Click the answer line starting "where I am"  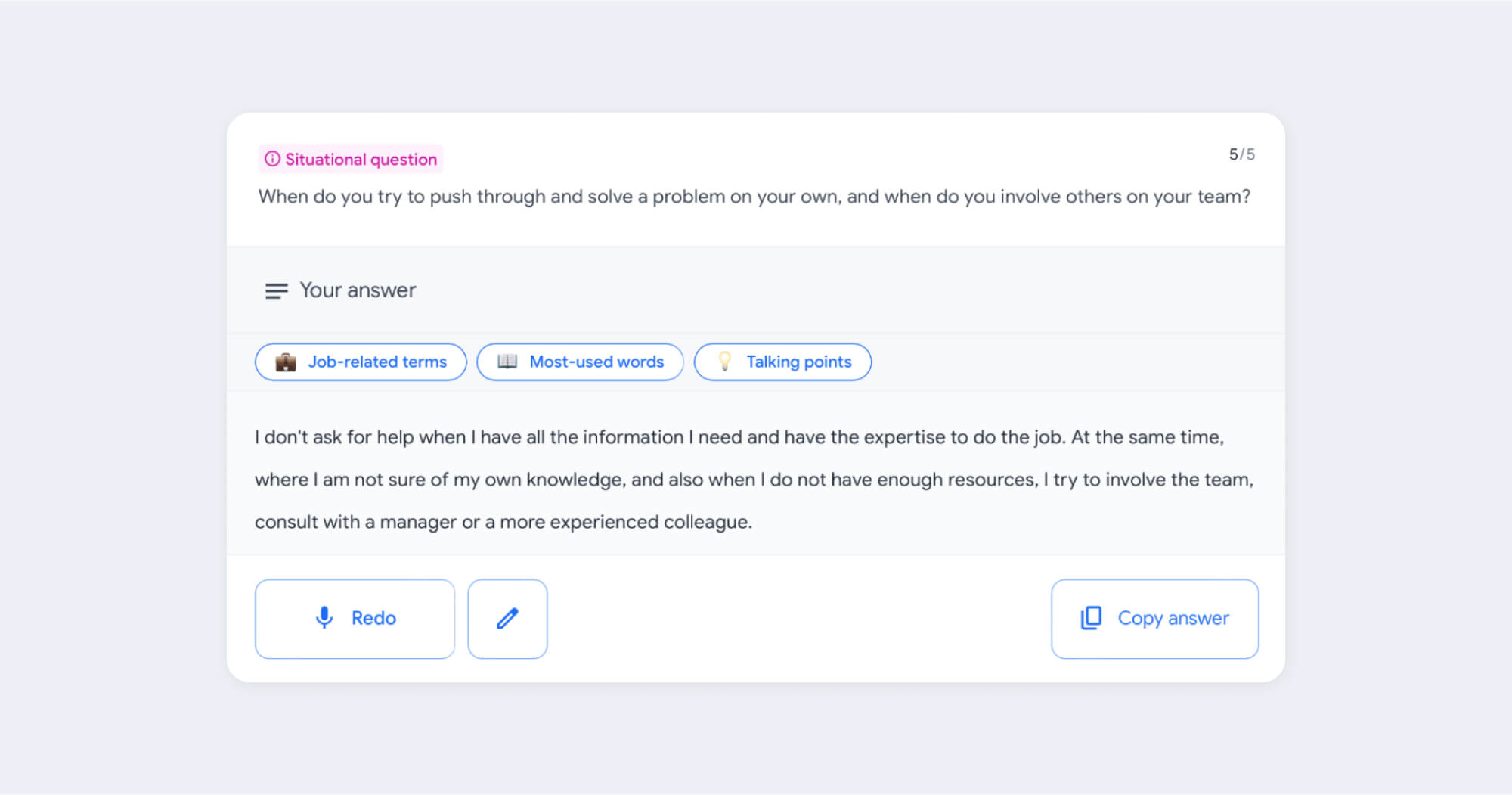pos(754,480)
